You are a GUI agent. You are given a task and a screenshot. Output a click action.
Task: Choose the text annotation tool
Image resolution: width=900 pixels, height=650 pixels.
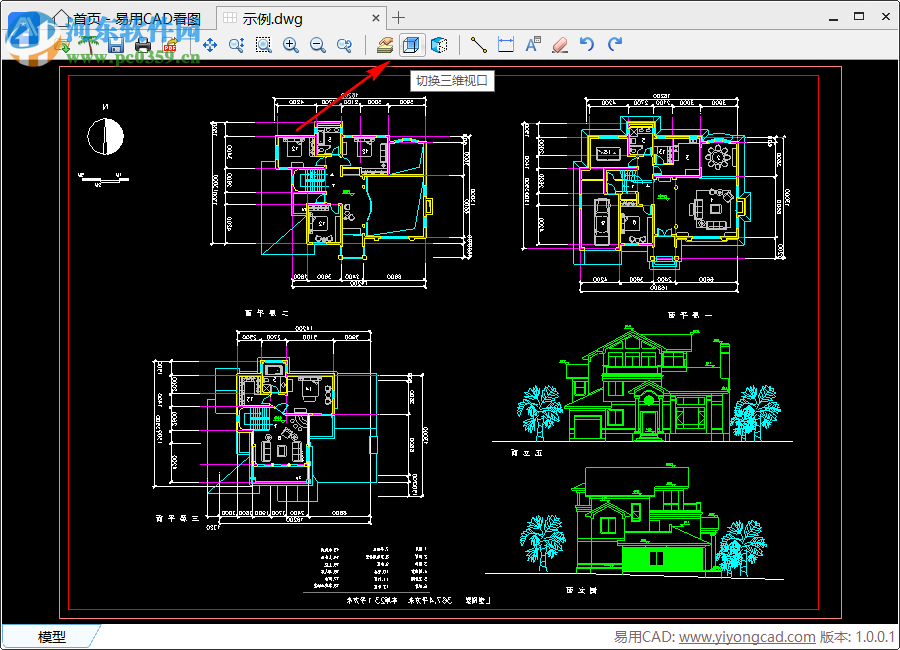pyautogui.click(x=533, y=45)
